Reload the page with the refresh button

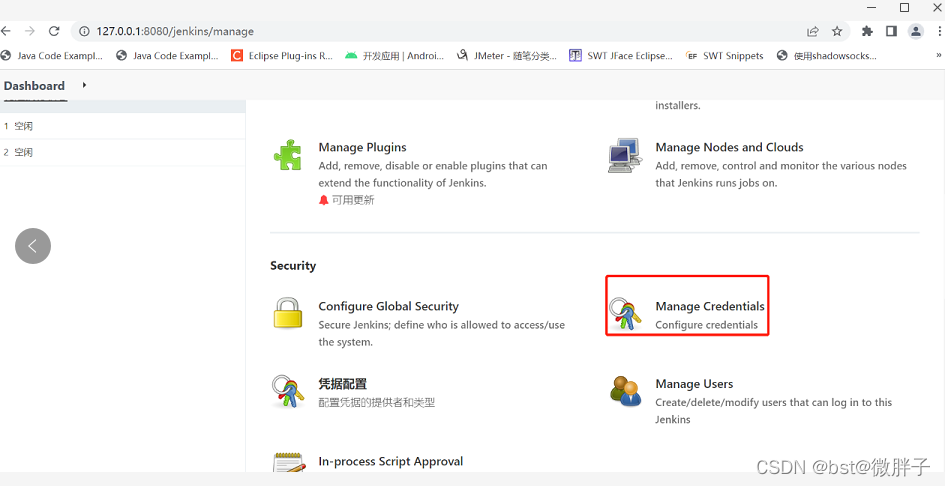[54, 31]
